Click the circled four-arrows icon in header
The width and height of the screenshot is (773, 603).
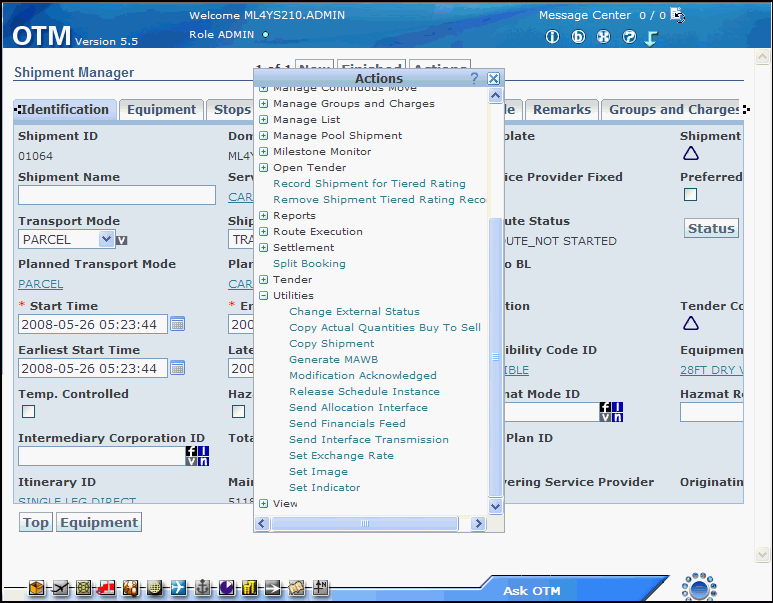(603, 37)
